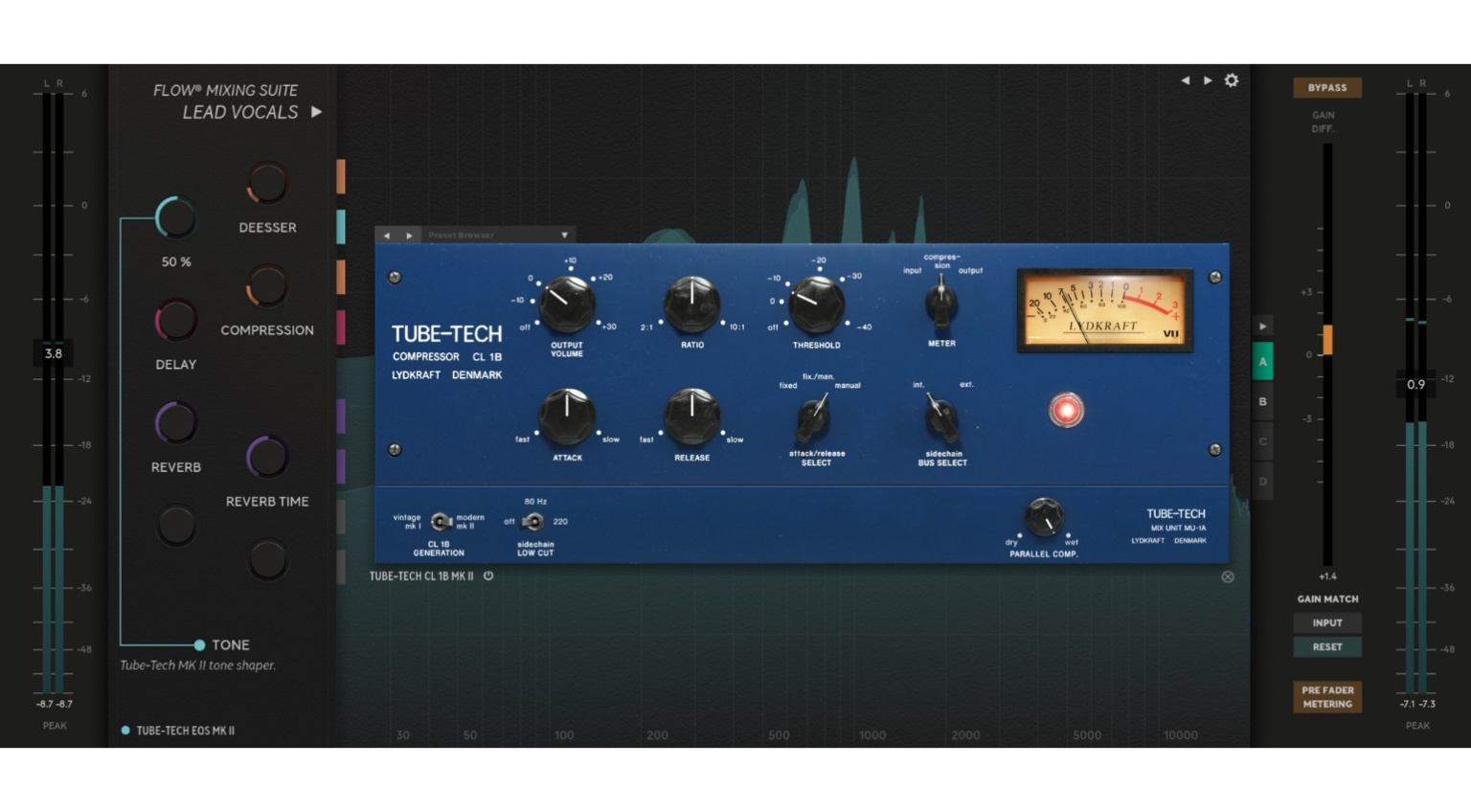The height and width of the screenshot is (812, 1471).
Task: Flip the CL 1B GENERATION switch to vintage mk I
Action: click(431, 520)
